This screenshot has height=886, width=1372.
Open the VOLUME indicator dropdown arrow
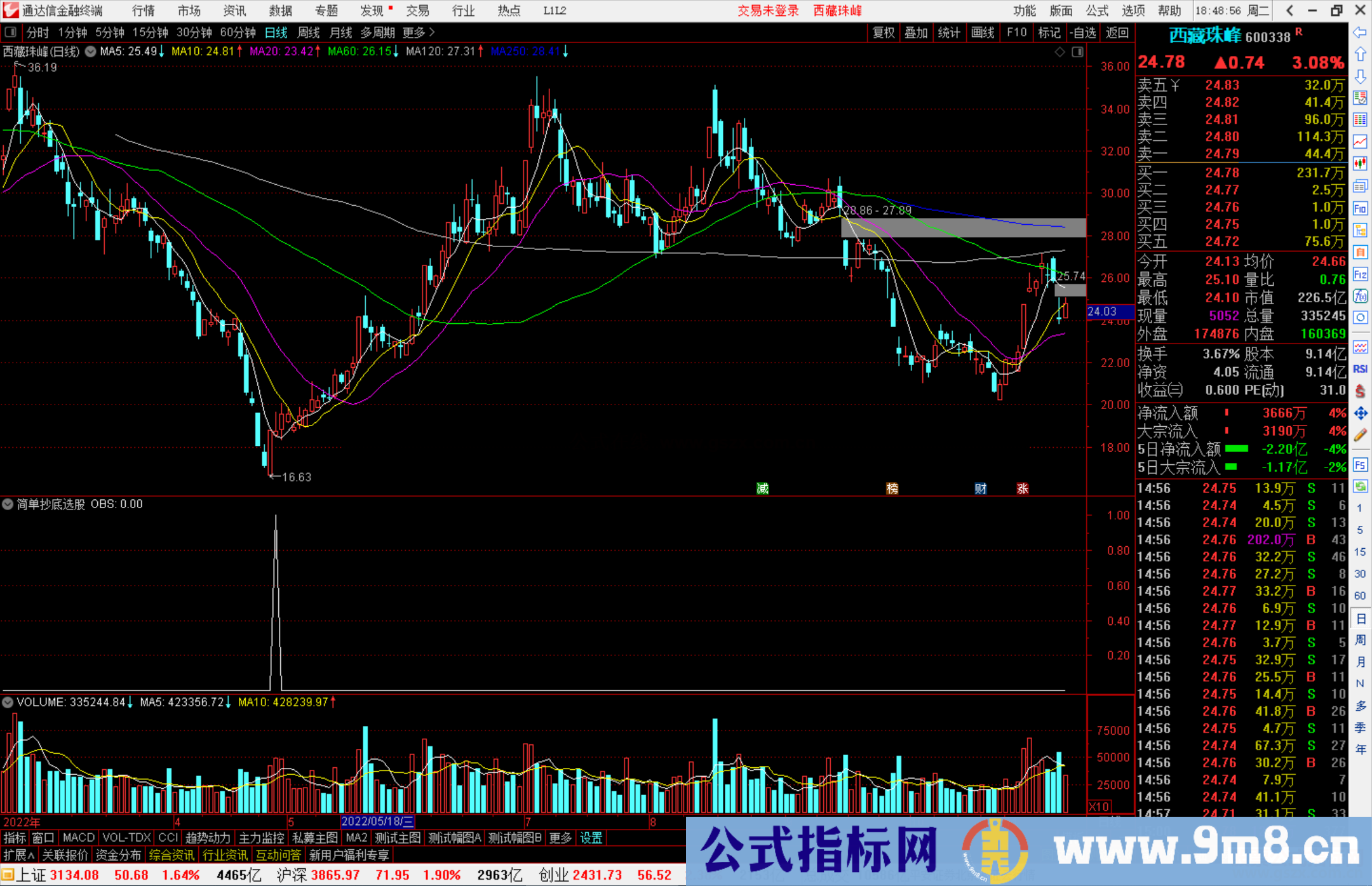8,702
